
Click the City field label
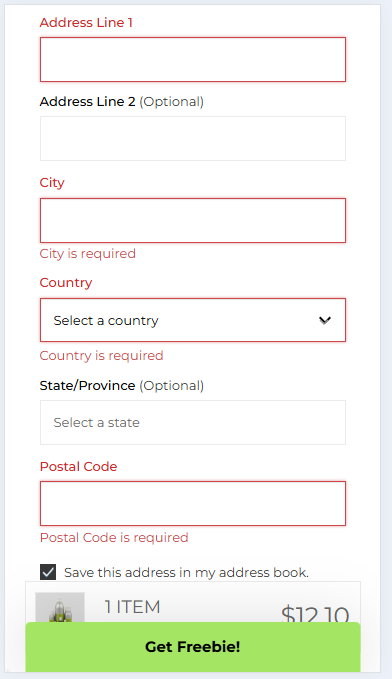52,183
